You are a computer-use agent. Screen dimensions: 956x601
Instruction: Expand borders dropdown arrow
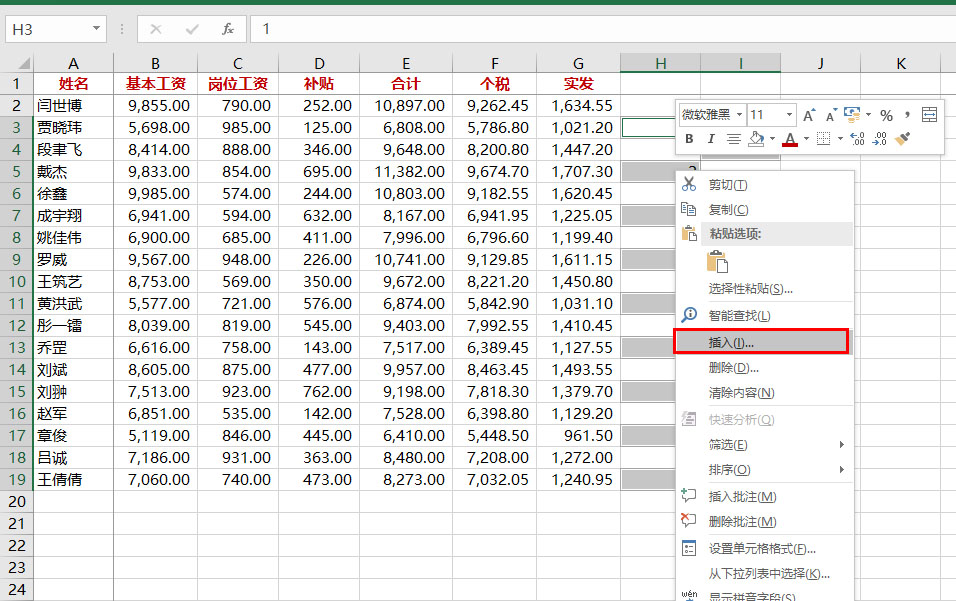click(840, 139)
